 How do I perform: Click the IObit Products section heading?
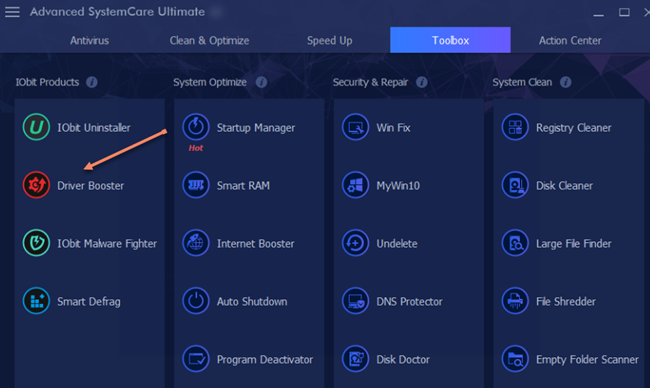[x=47, y=82]
